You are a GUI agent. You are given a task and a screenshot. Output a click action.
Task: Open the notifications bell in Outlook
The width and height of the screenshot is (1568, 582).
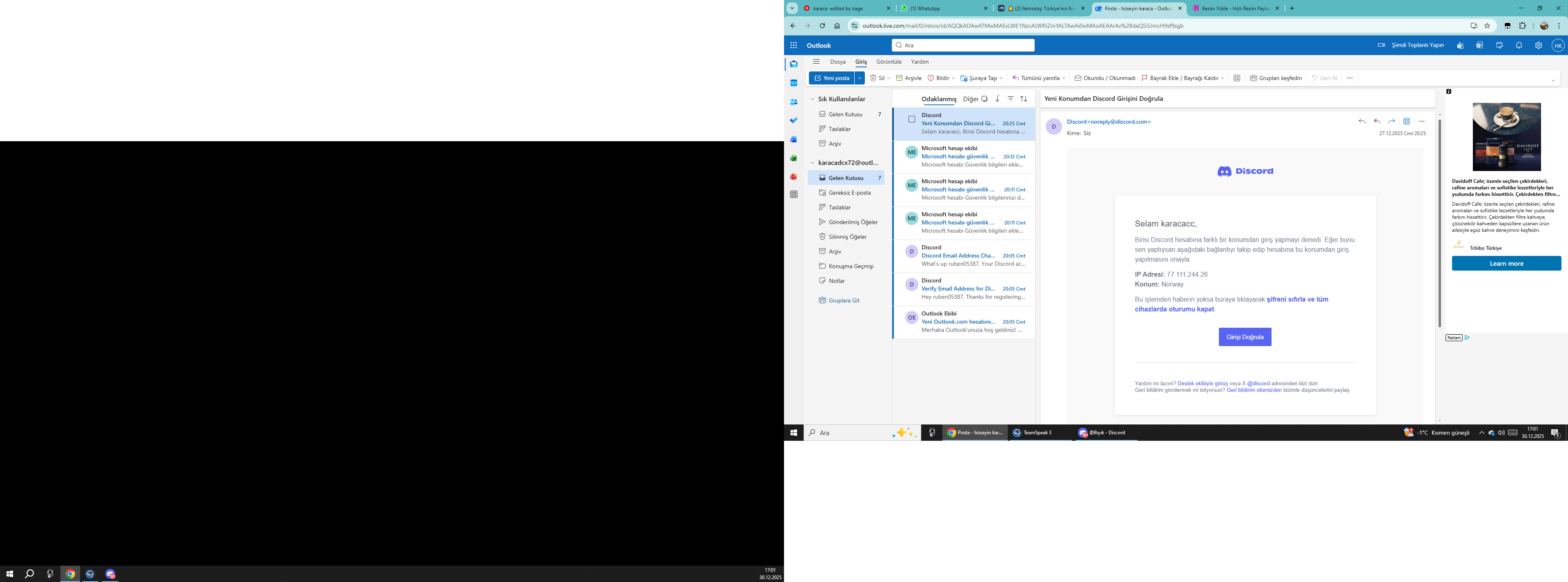(1519, 45)
